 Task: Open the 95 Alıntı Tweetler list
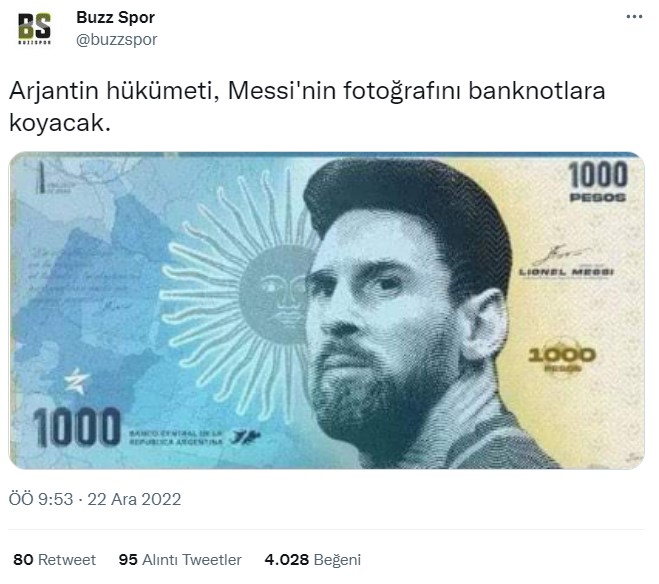point(180,560)
